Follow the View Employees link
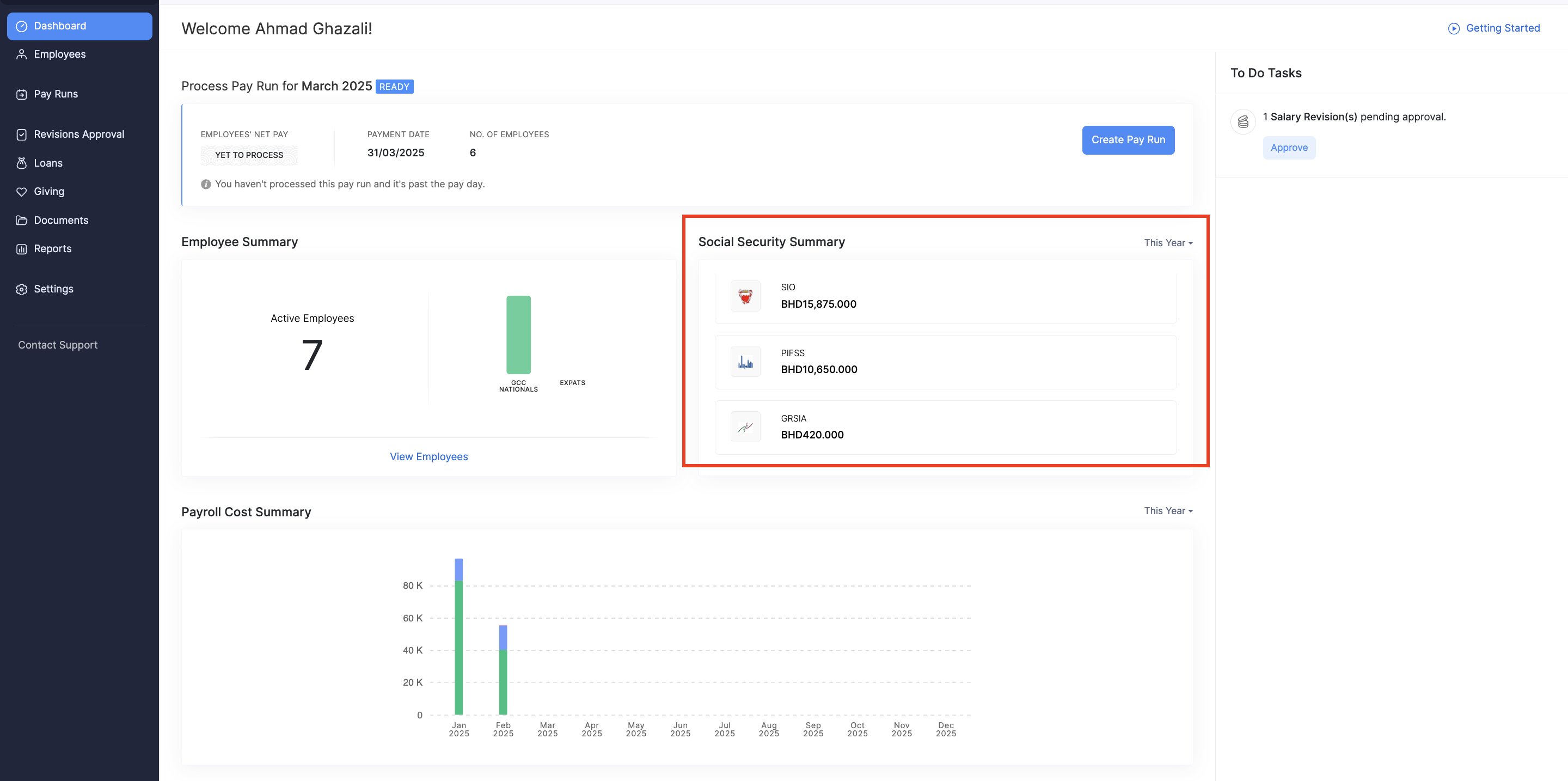Screen dimensions: 1568x781 click(428, 456)
